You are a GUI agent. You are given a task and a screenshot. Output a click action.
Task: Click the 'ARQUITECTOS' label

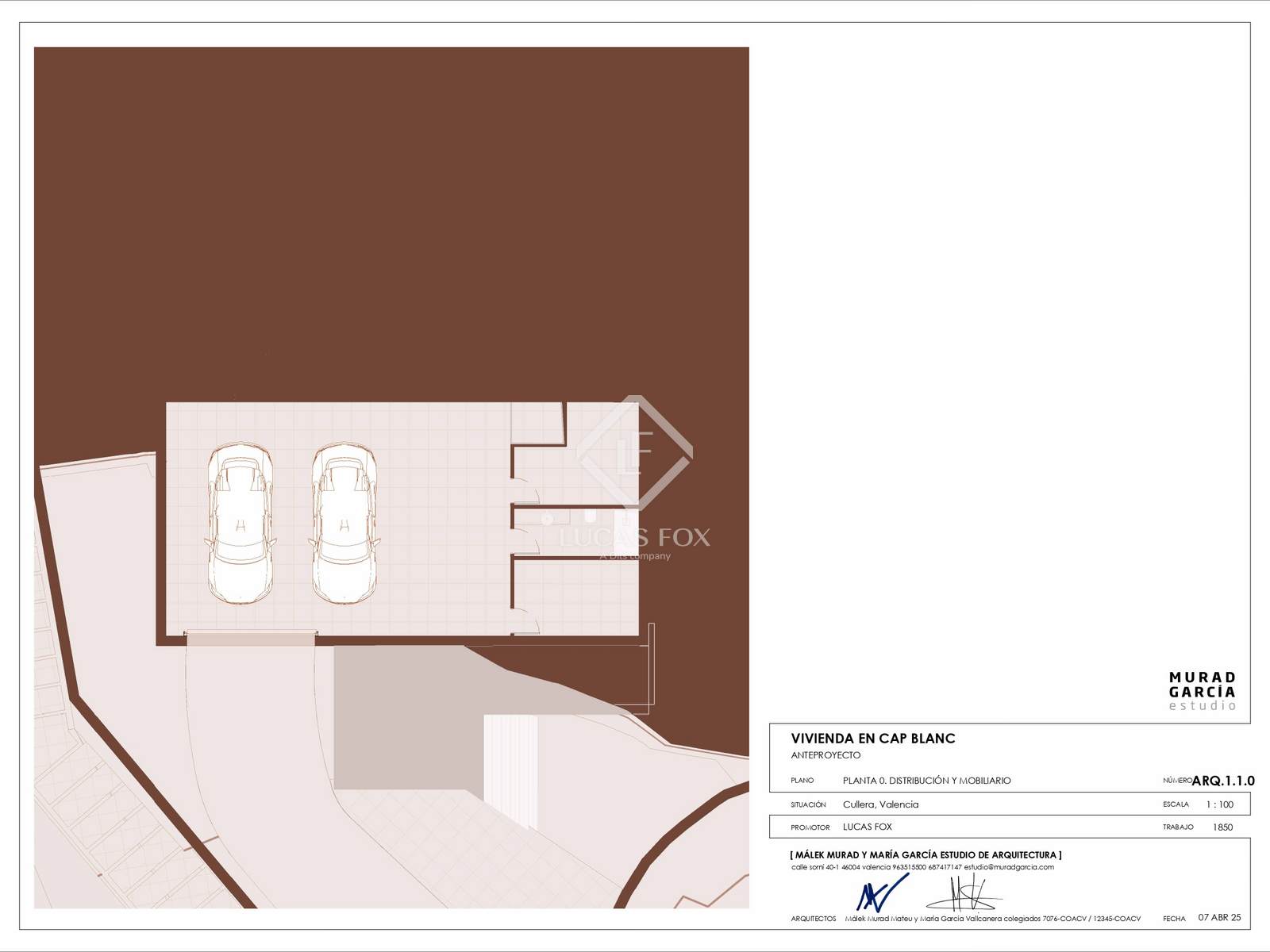point(814,919)
